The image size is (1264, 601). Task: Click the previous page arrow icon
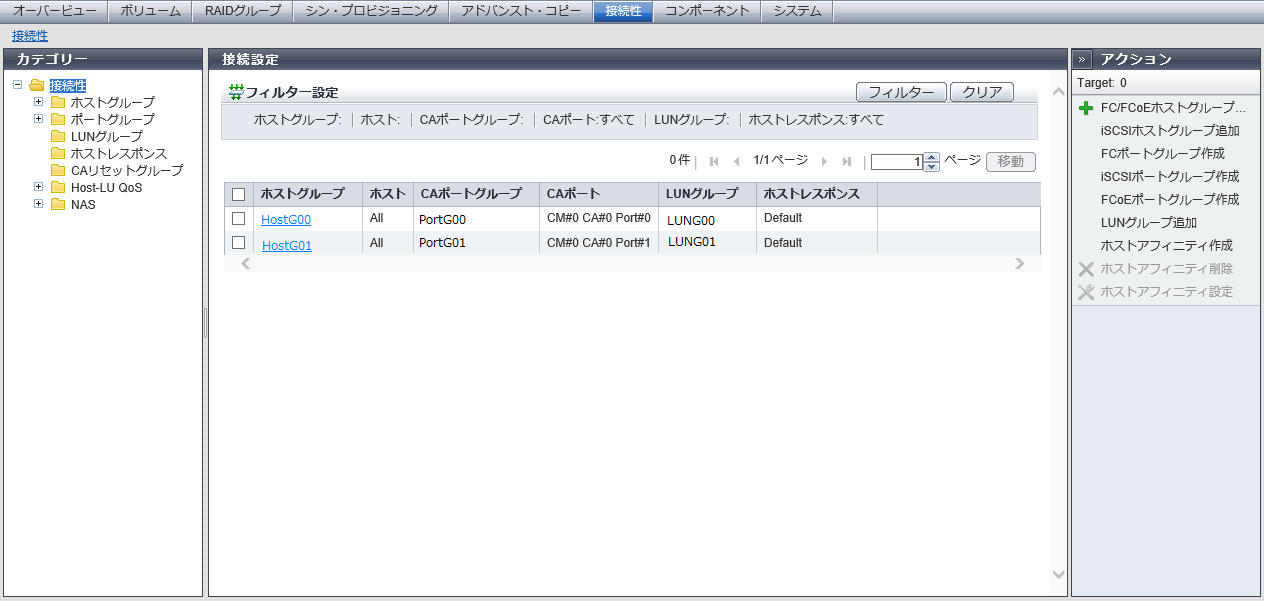pyautogui.click(x=737, y=162)
